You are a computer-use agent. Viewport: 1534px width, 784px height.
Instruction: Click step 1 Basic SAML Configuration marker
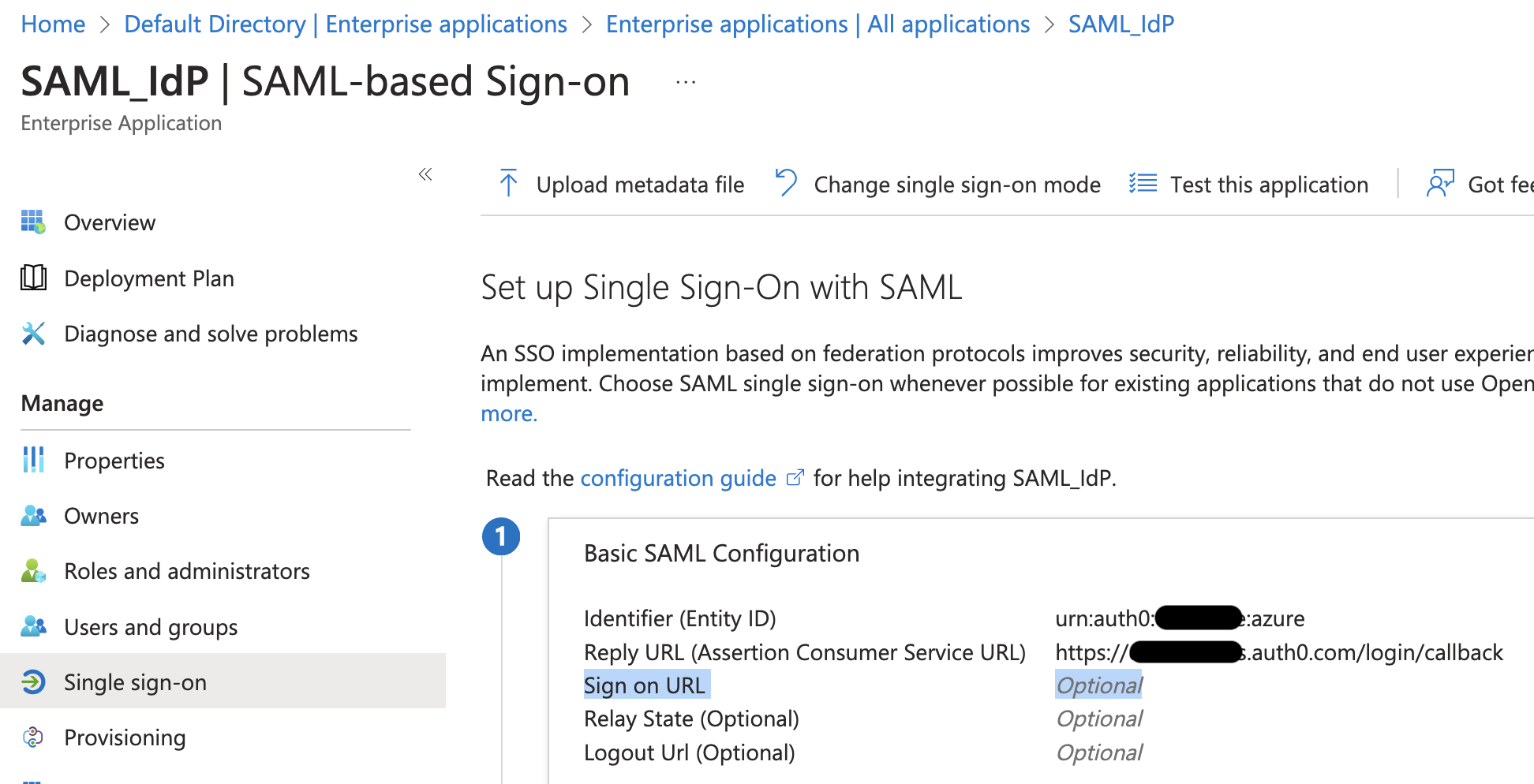coord(502,536)
